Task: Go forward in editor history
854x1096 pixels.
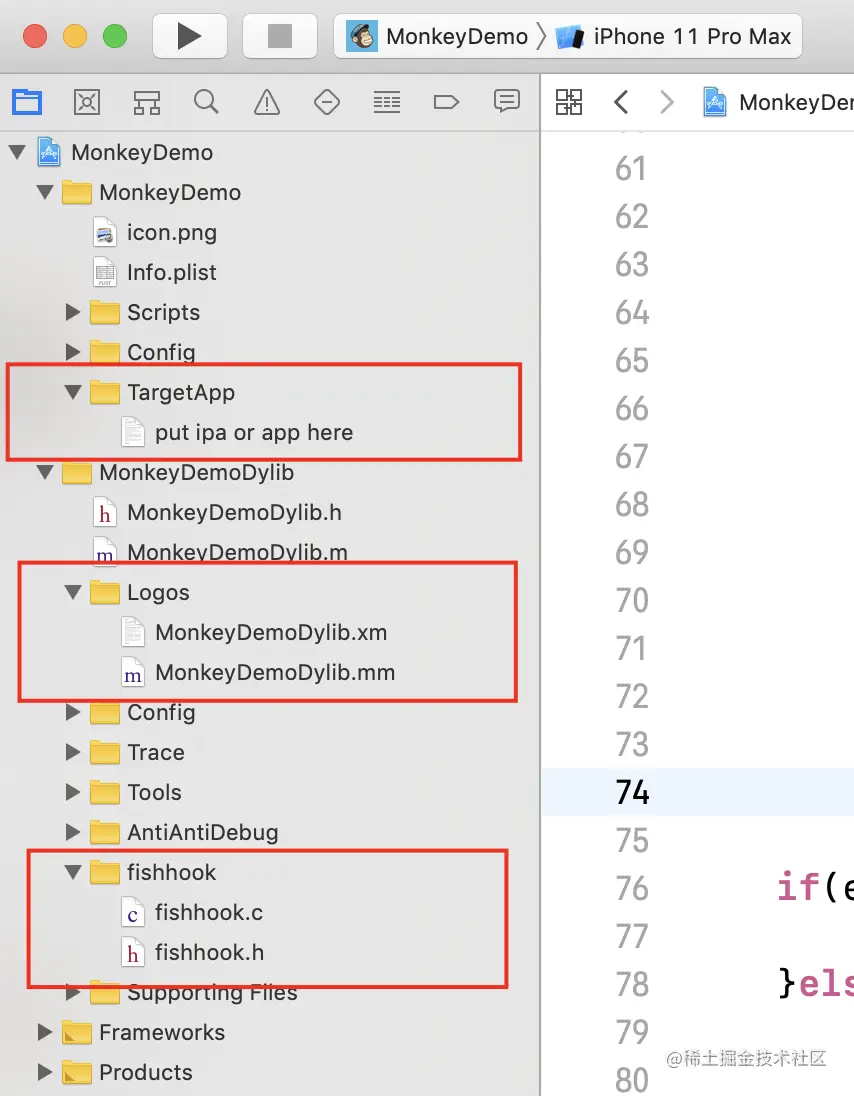Action: [667, 102]
